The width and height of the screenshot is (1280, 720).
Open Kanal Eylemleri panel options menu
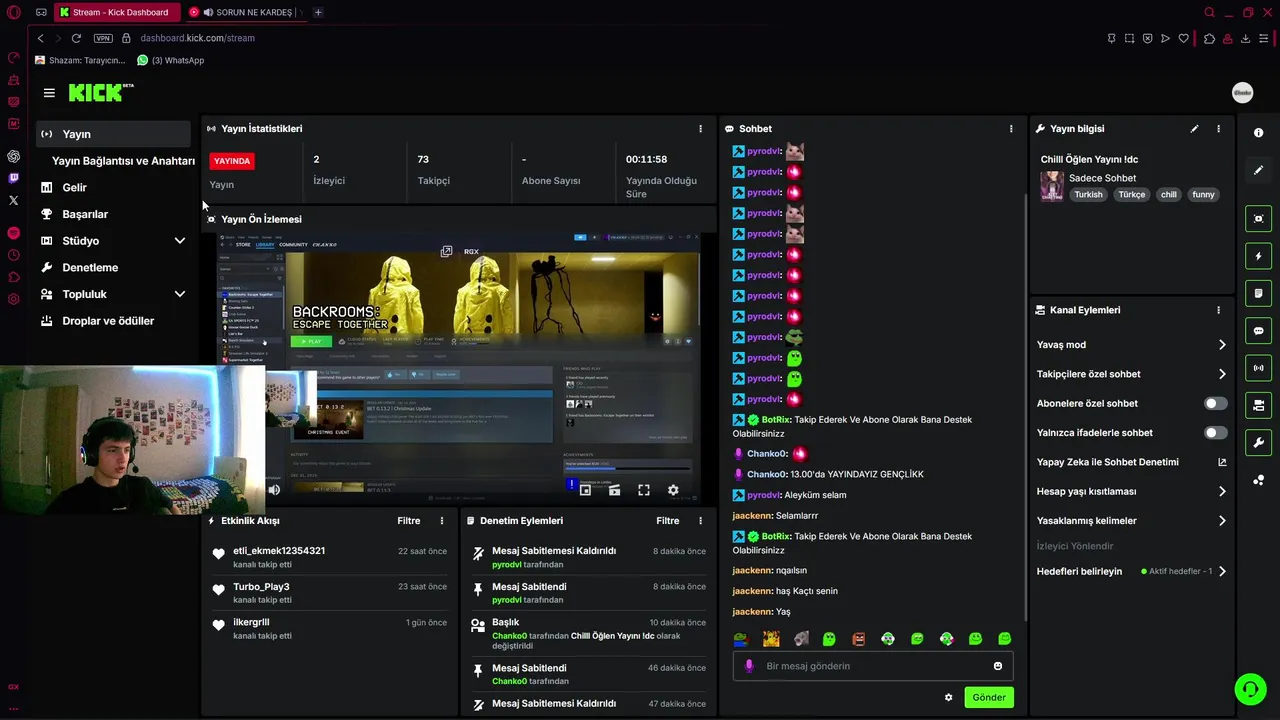[x=1218, y=310]
